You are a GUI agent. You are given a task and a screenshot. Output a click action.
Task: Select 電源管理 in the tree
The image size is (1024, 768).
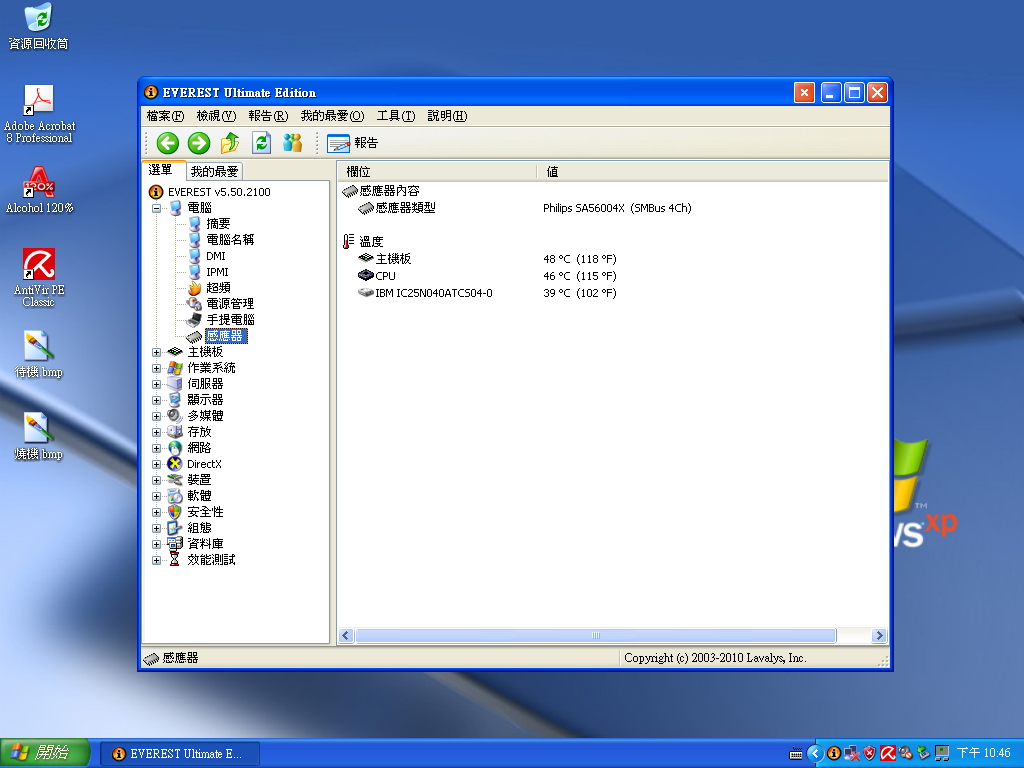click(x=229, y=304)
